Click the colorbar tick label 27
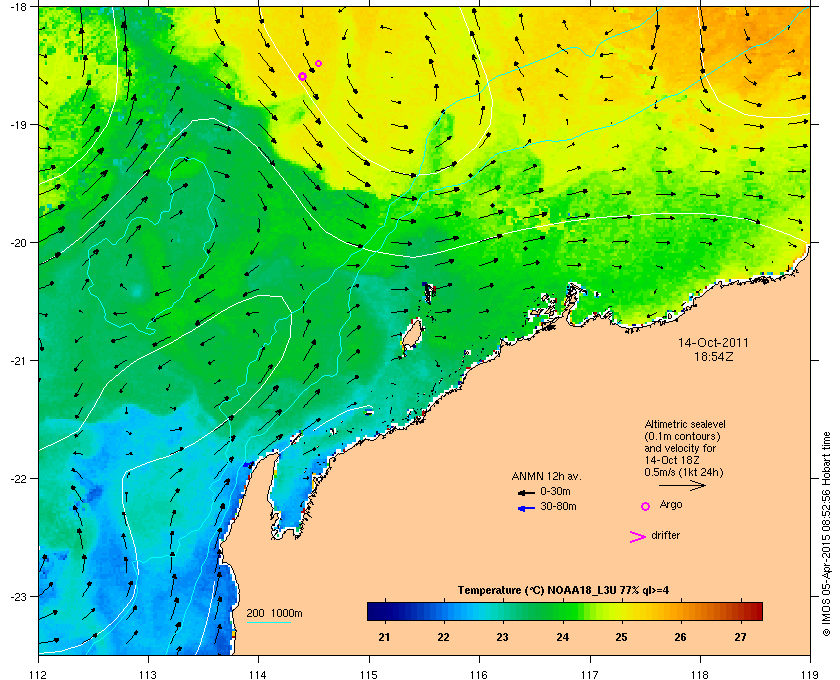This screenshot has width=840, height=680. tap(740, 637)
